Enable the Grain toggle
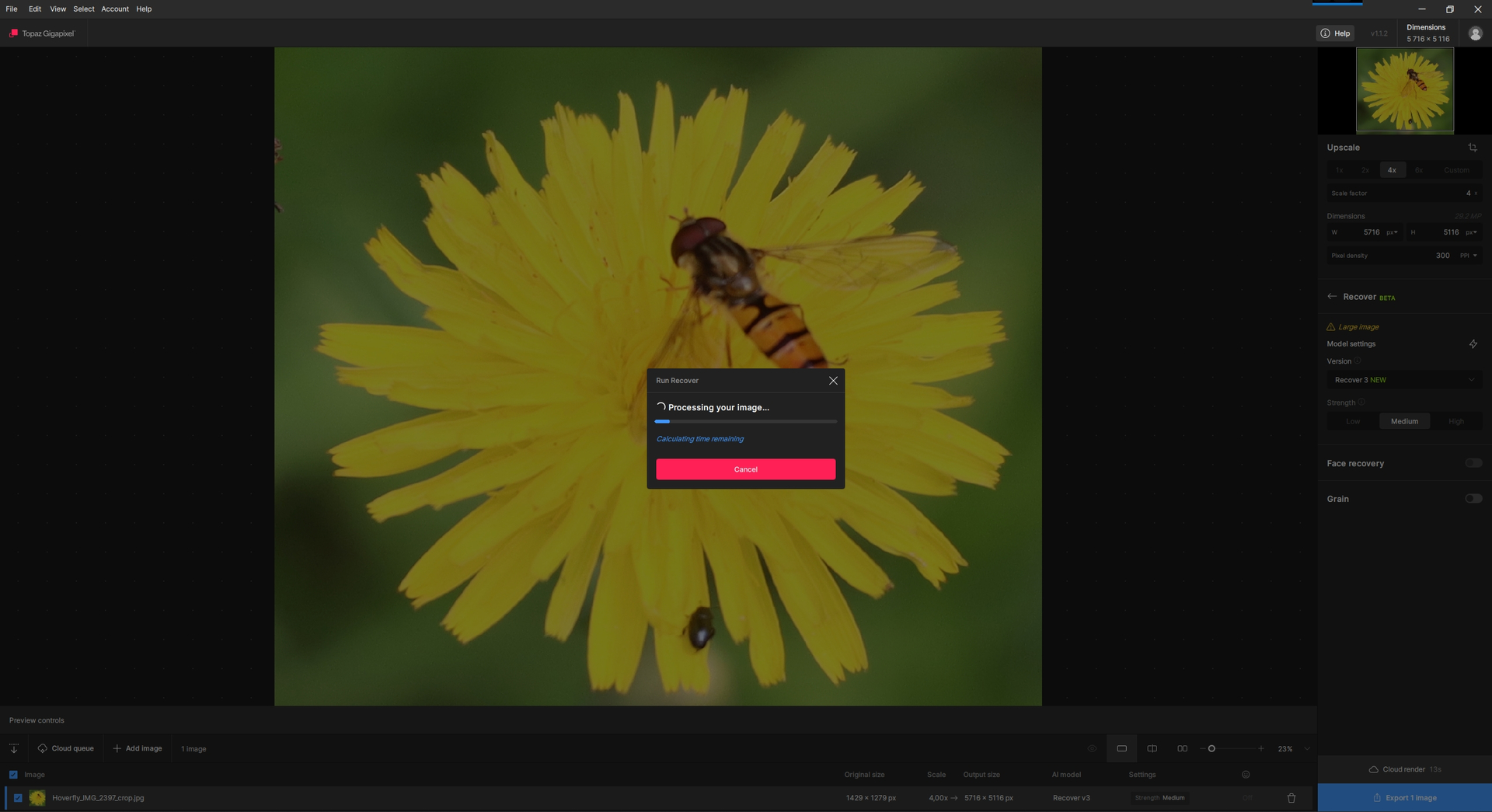Screen dimensions: 1492x812 click(x=1473, y=499)
